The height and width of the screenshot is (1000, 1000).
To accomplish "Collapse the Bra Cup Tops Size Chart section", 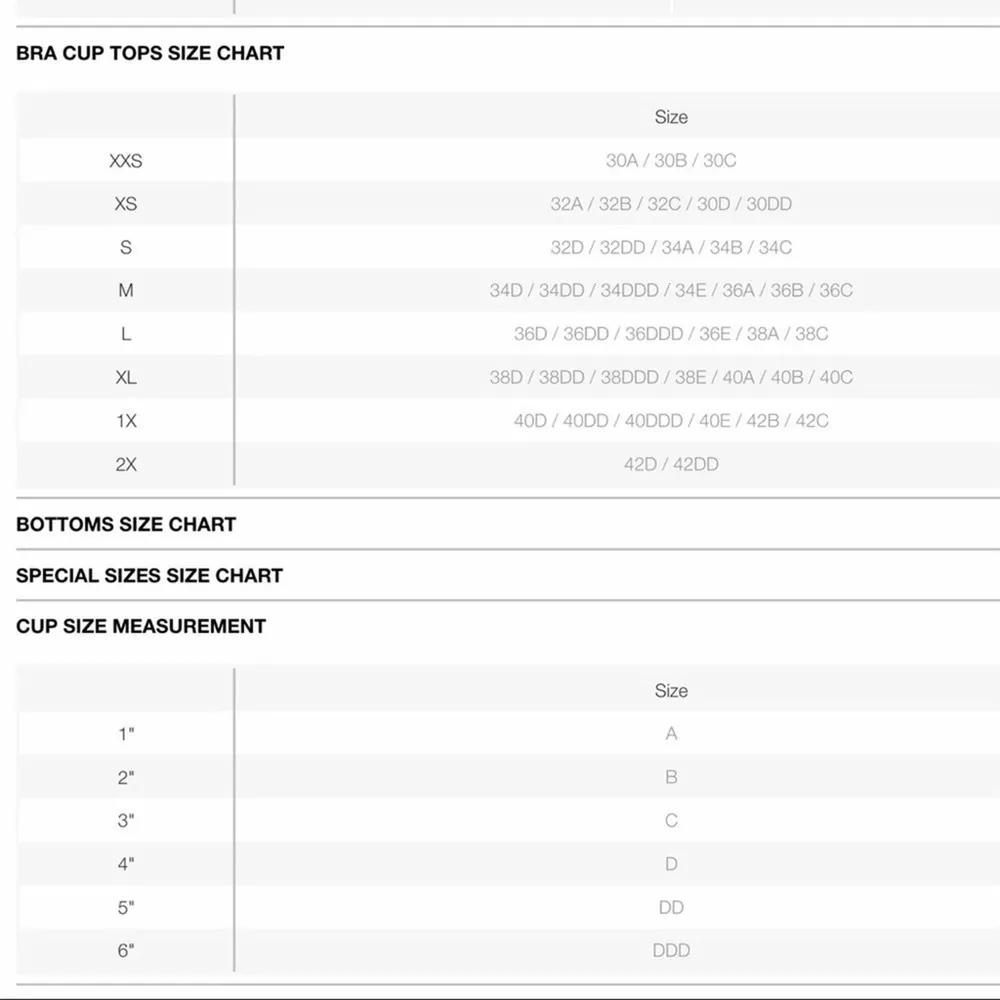I will (x=150, y=53).
